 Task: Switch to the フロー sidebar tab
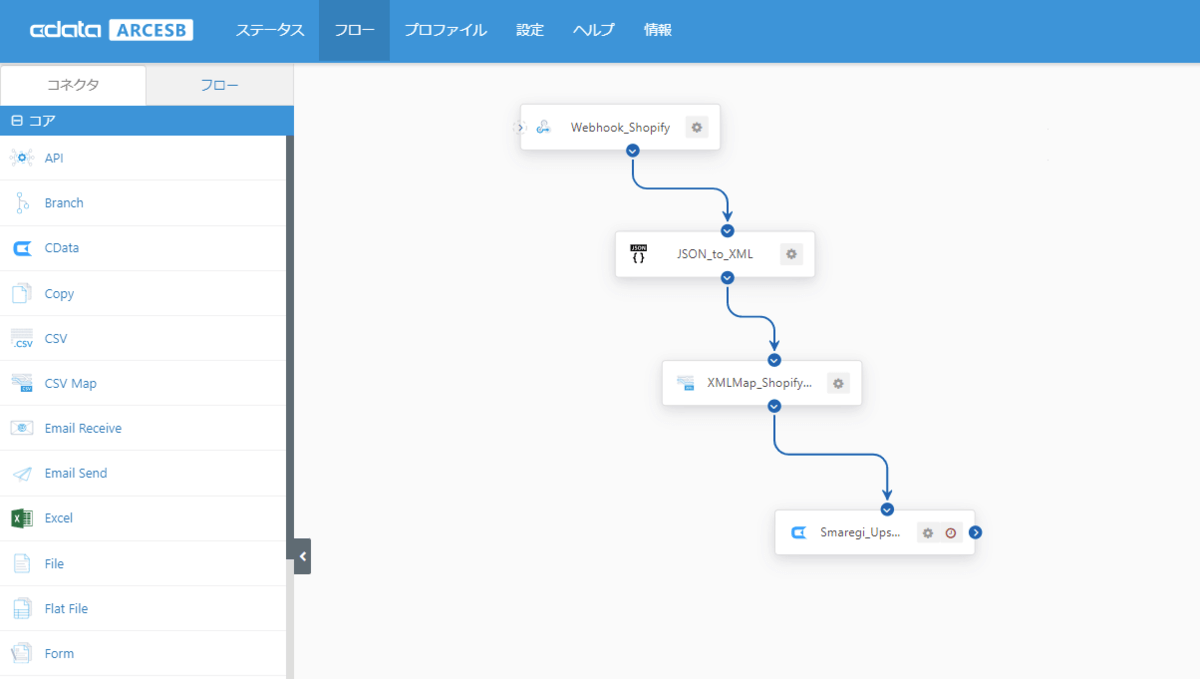point(219,85)
